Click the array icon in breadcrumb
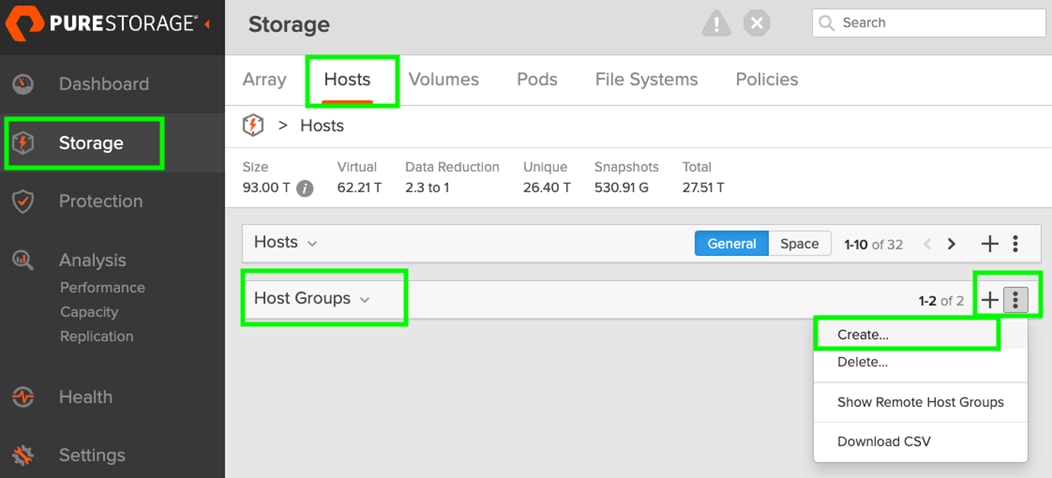 tap(254, 126)
